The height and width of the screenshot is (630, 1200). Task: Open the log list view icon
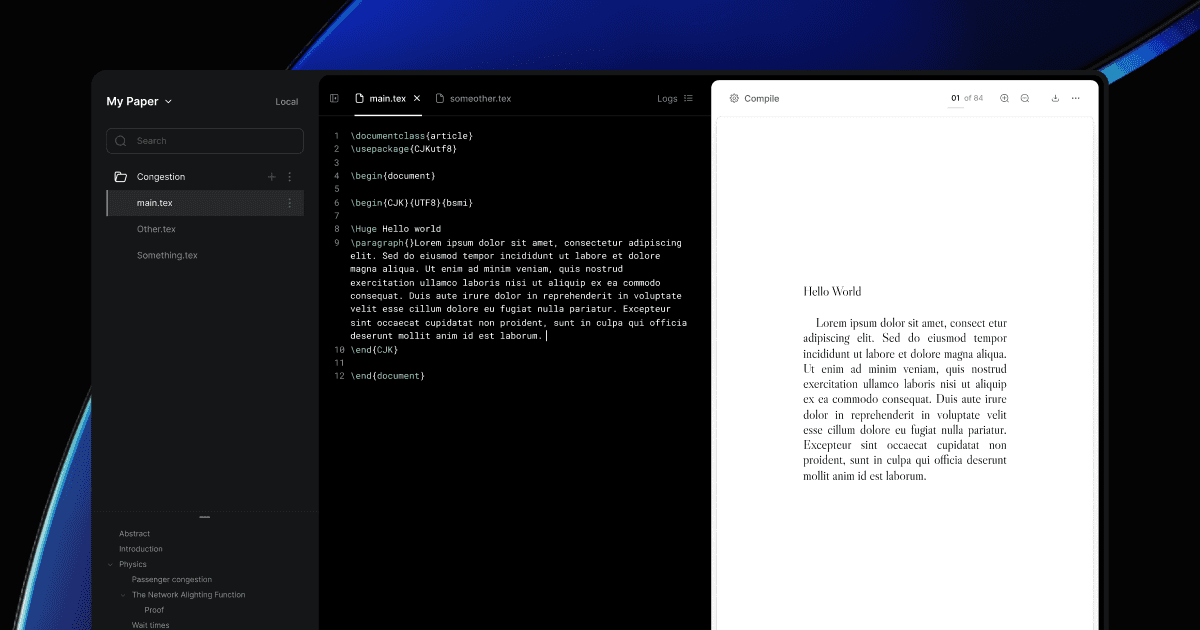tap(688, 98)
